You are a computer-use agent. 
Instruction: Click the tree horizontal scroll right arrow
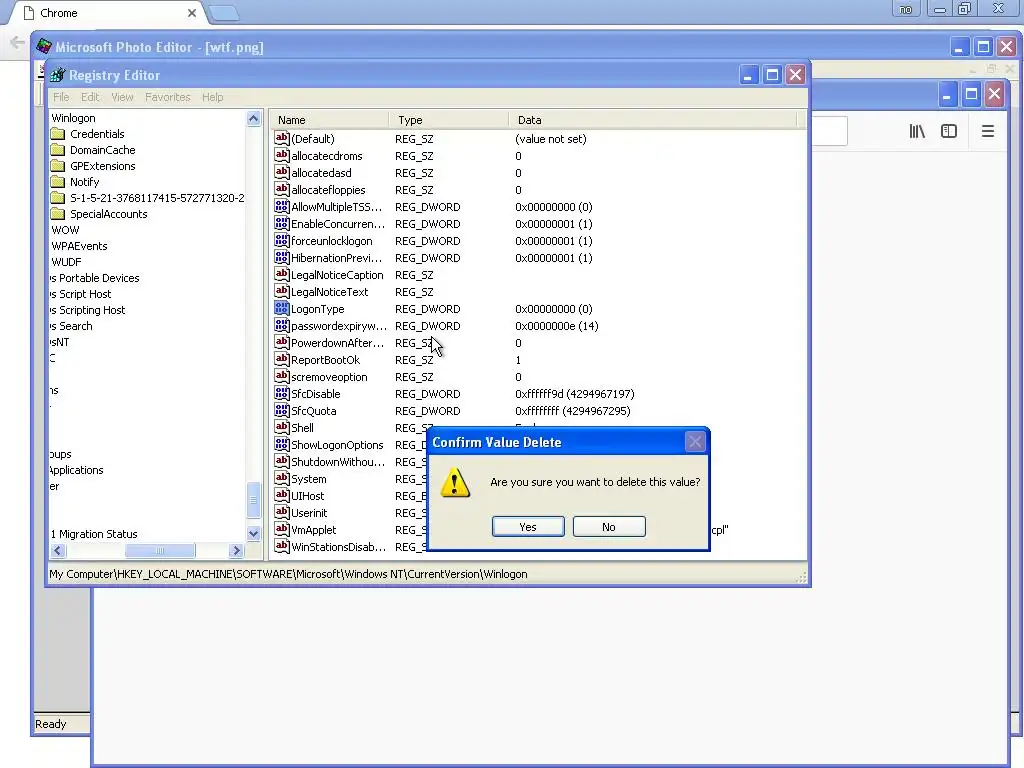point(237,551)
